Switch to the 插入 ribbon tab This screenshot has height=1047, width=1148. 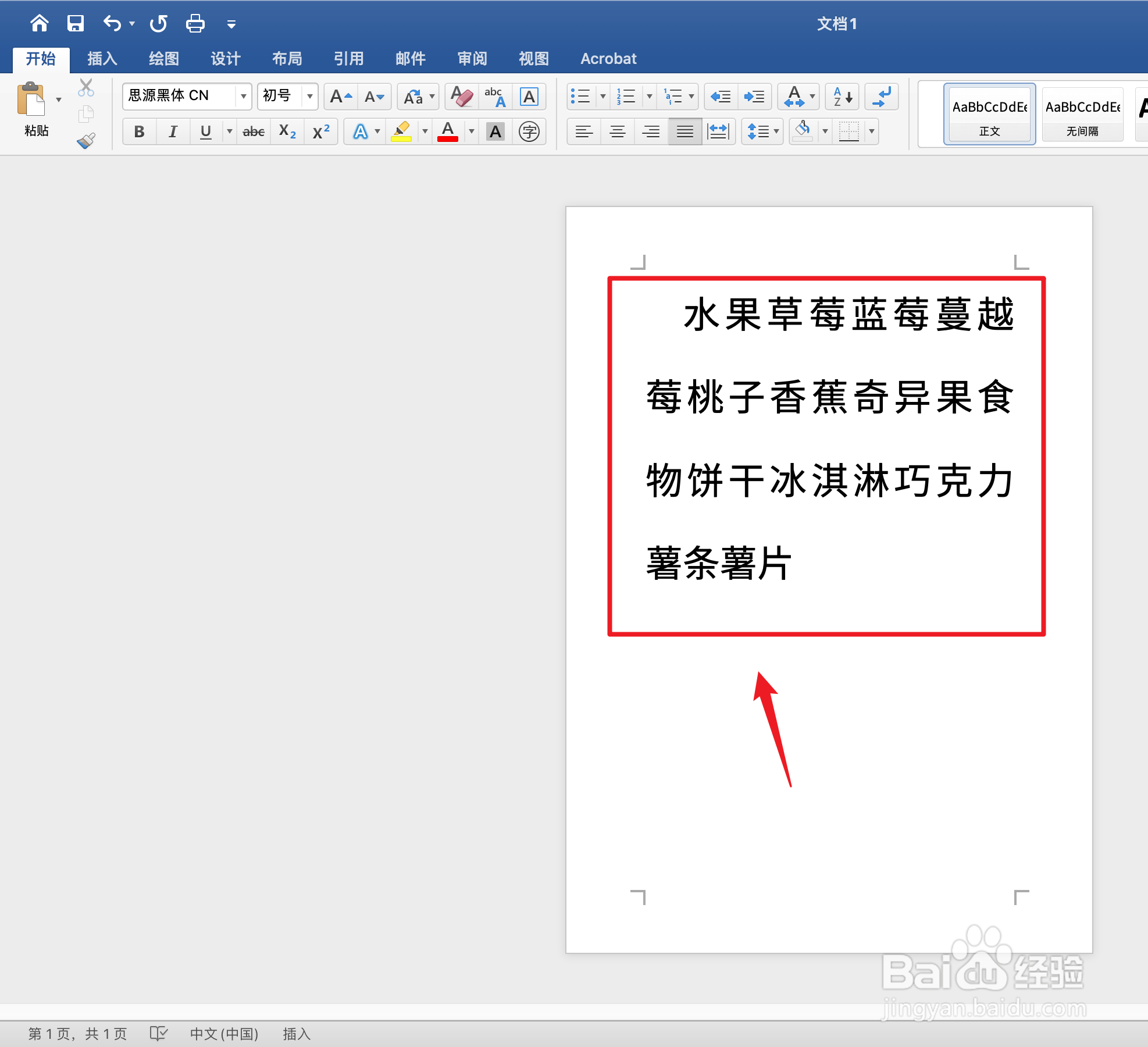coord(102,58)
